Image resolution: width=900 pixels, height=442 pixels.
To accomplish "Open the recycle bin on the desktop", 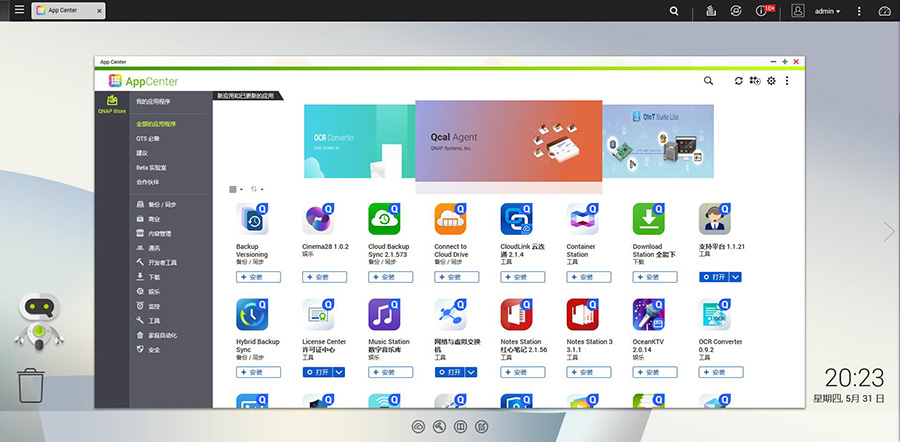I will (31, 385).
